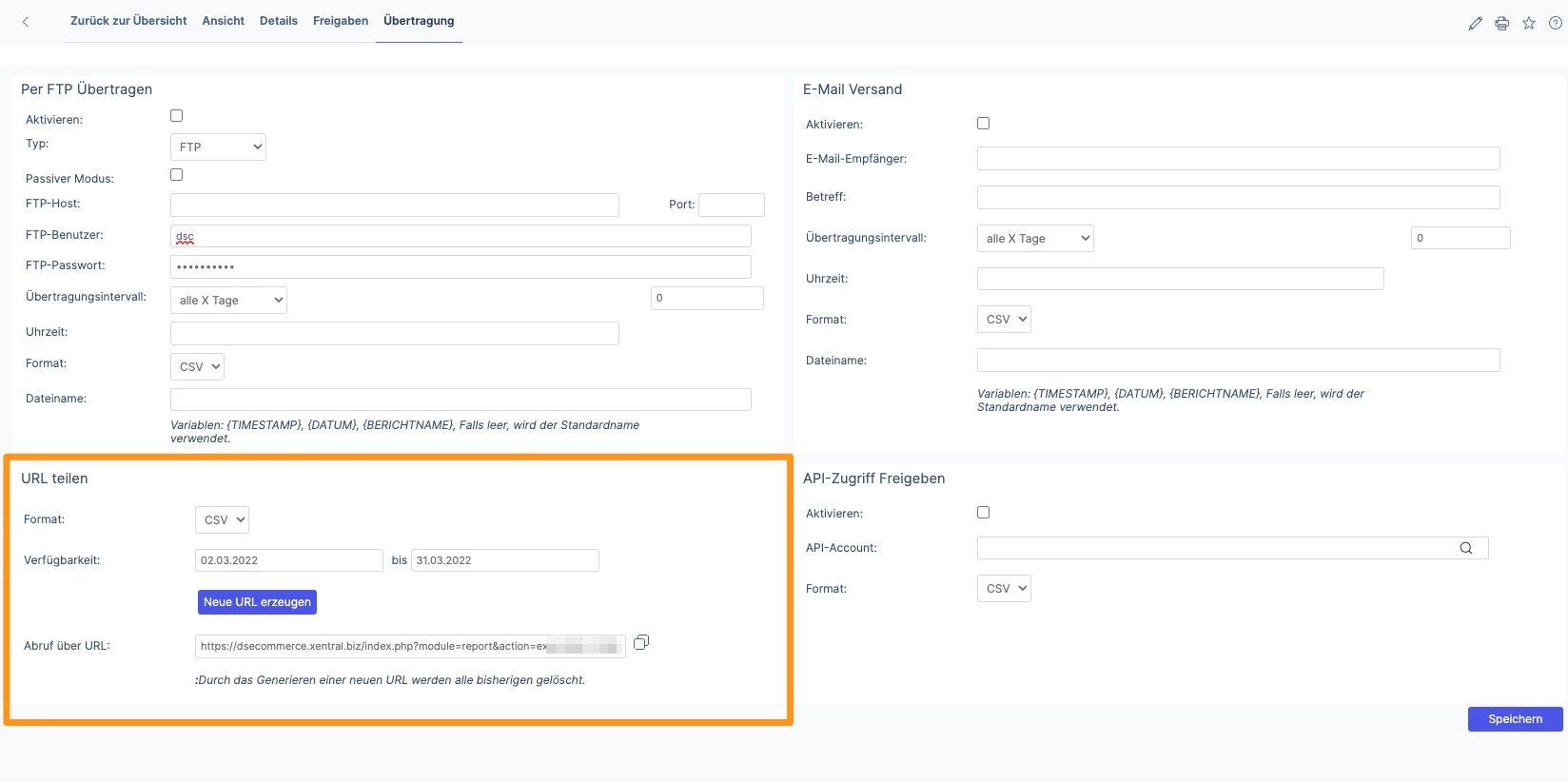The height and width of the screenshot is (782, 1568).
Task: Open the E-Mail Übertragungsintervall dropdown
Action: pyautogui.click(x=1035, y=238)
